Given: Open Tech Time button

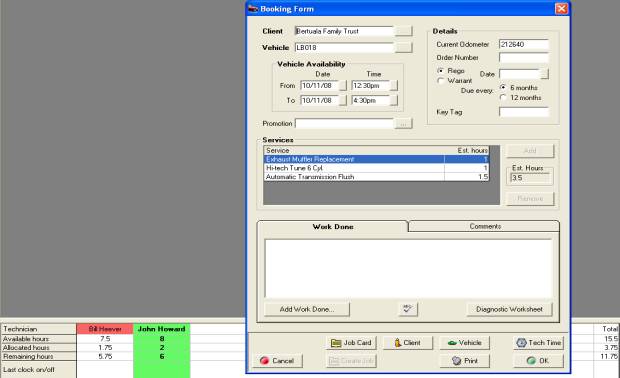Looking at the screenshot, I should click(539, 343).
